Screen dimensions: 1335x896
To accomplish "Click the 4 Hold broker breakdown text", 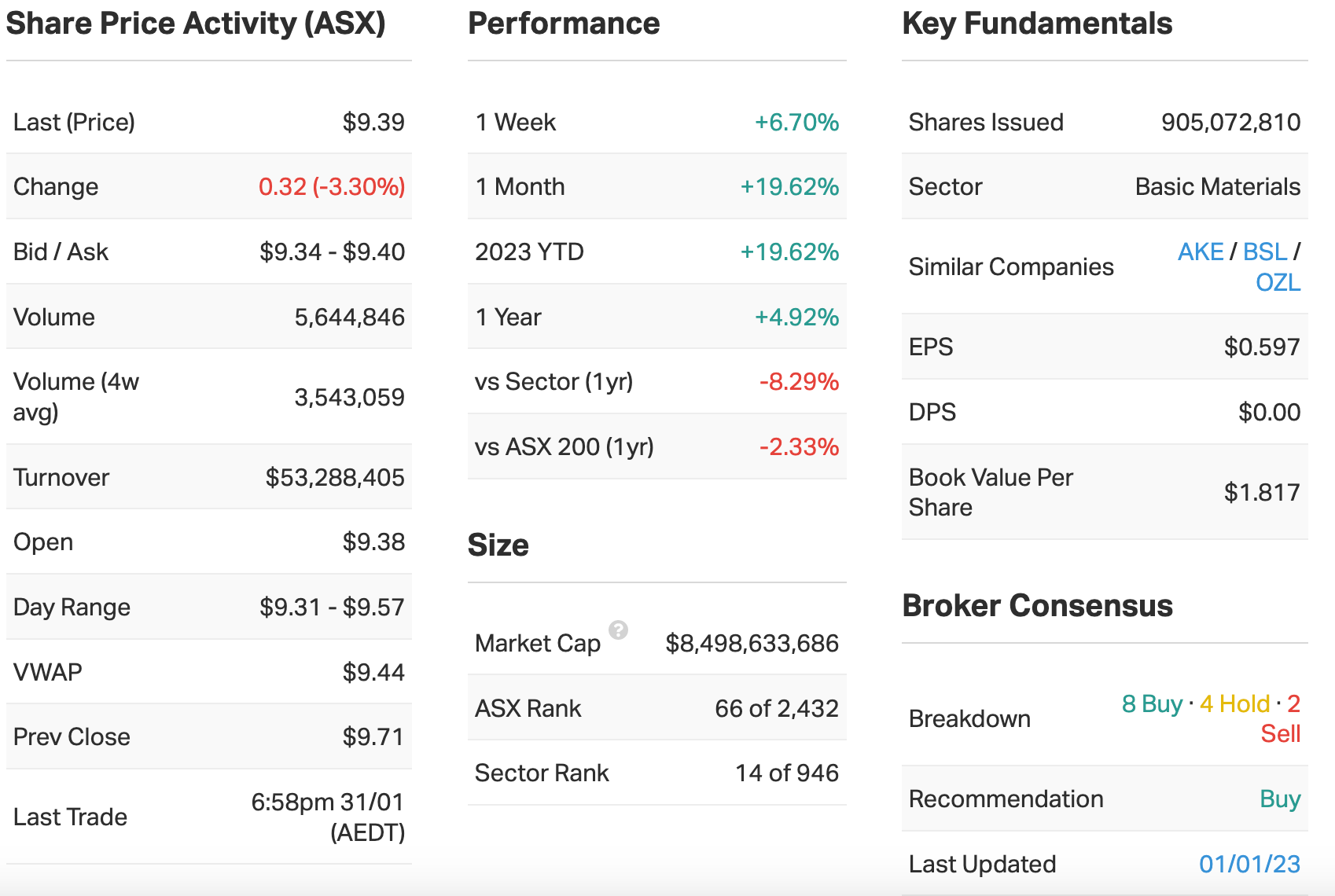I will tap(1234, 703).
